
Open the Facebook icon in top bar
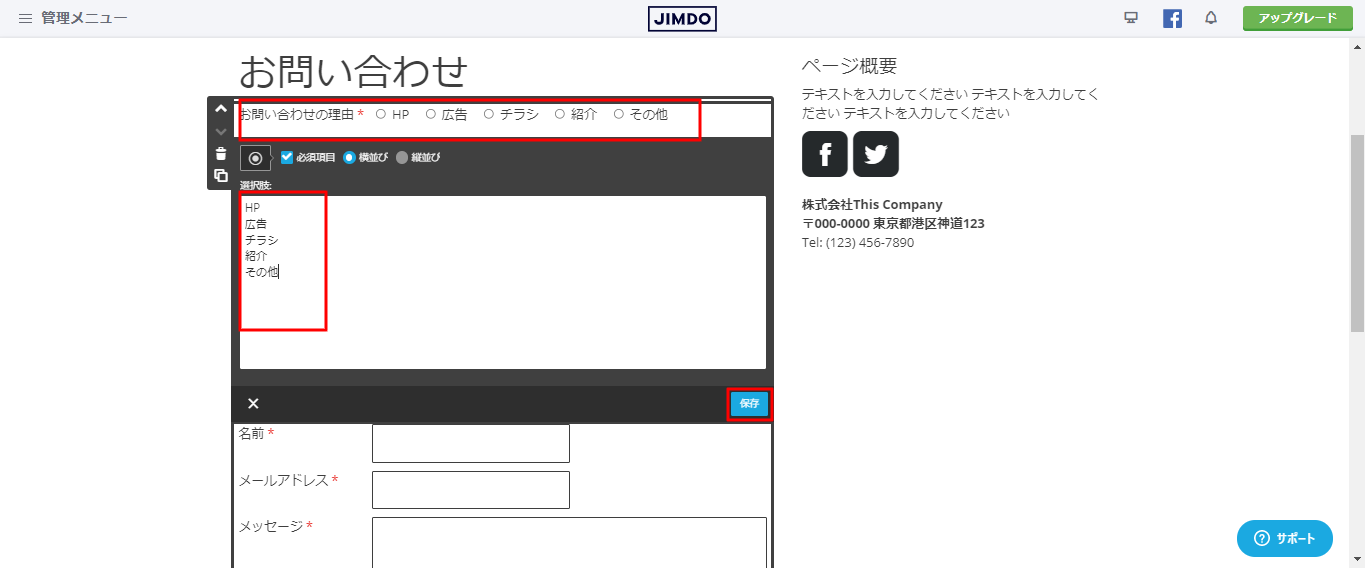1172,18
